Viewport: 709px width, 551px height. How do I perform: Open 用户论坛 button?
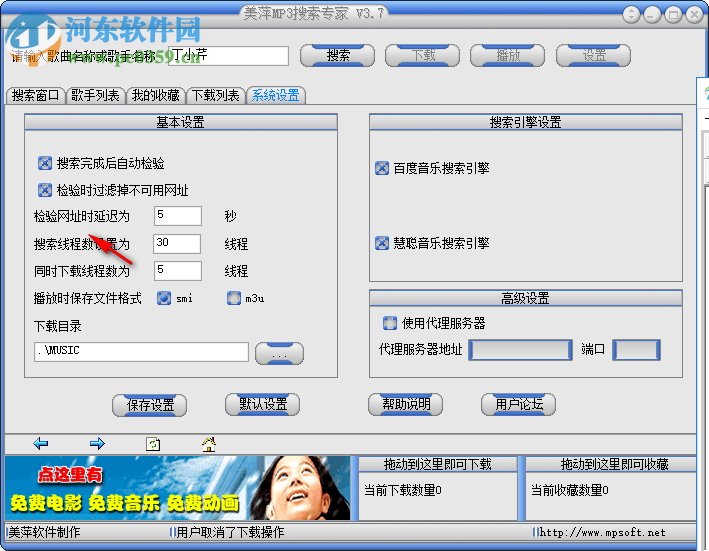519,404
